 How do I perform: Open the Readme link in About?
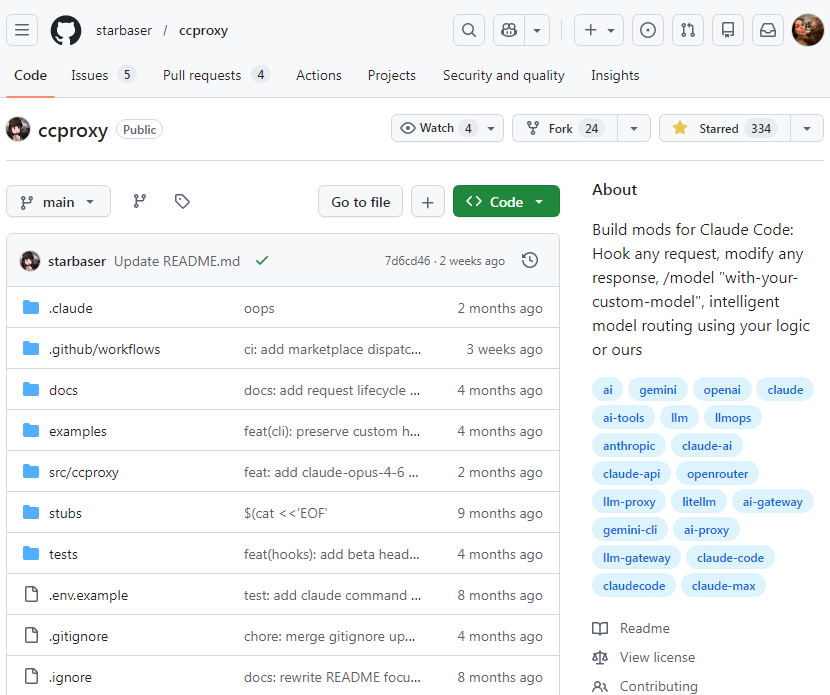631,628
